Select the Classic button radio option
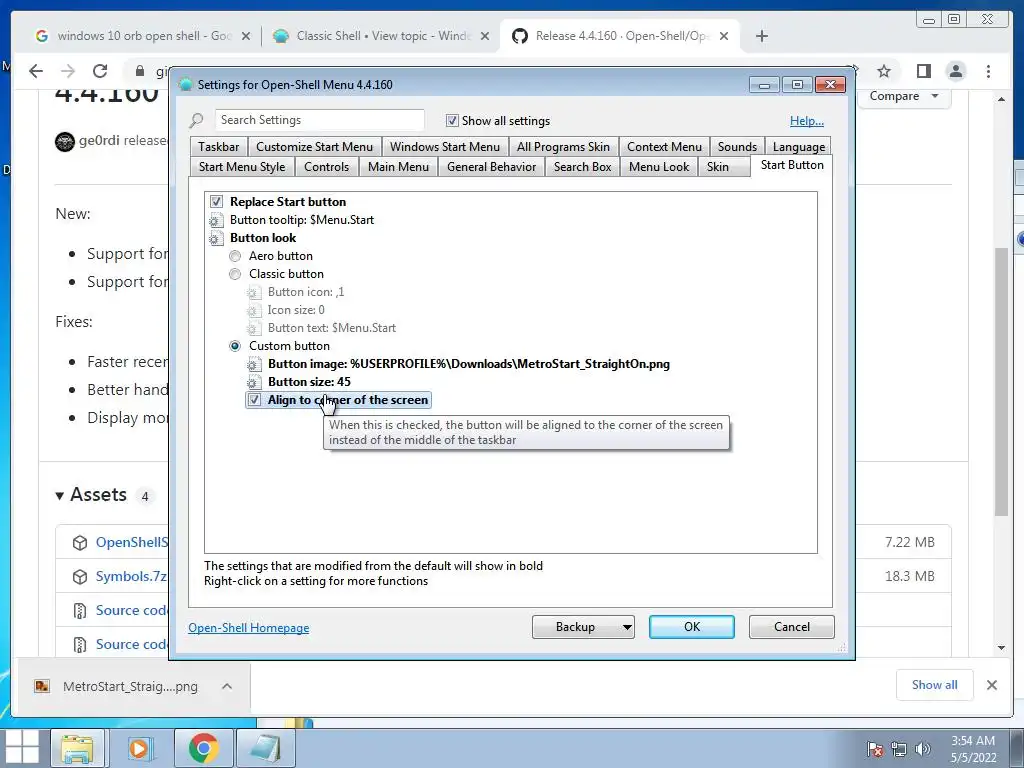This screenshot has height=768, width=1024. [235, 274]
